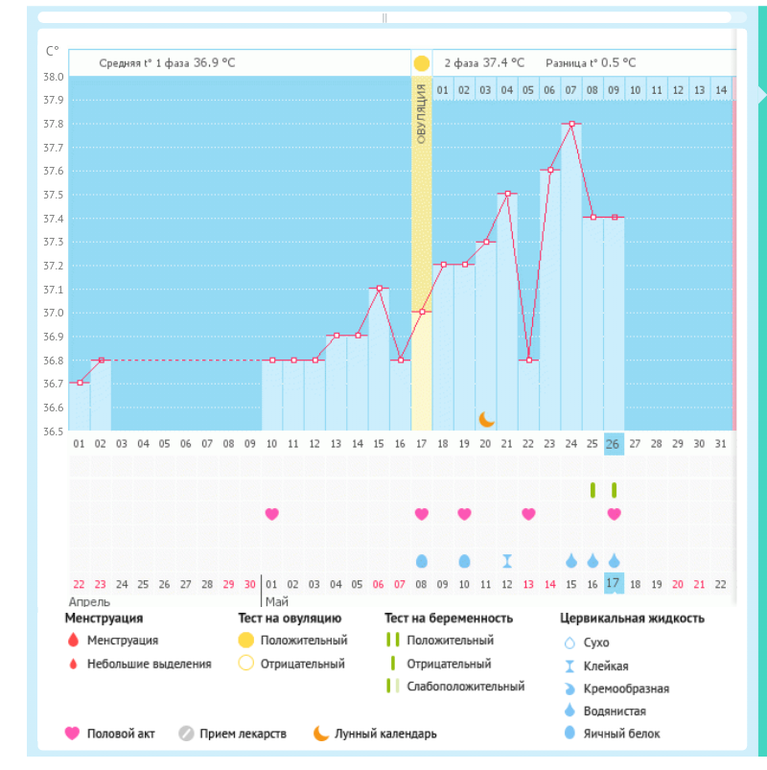Click the heart icon on highlighted day 26
Viewport: 767px width, 770px height.
[614, 514]
